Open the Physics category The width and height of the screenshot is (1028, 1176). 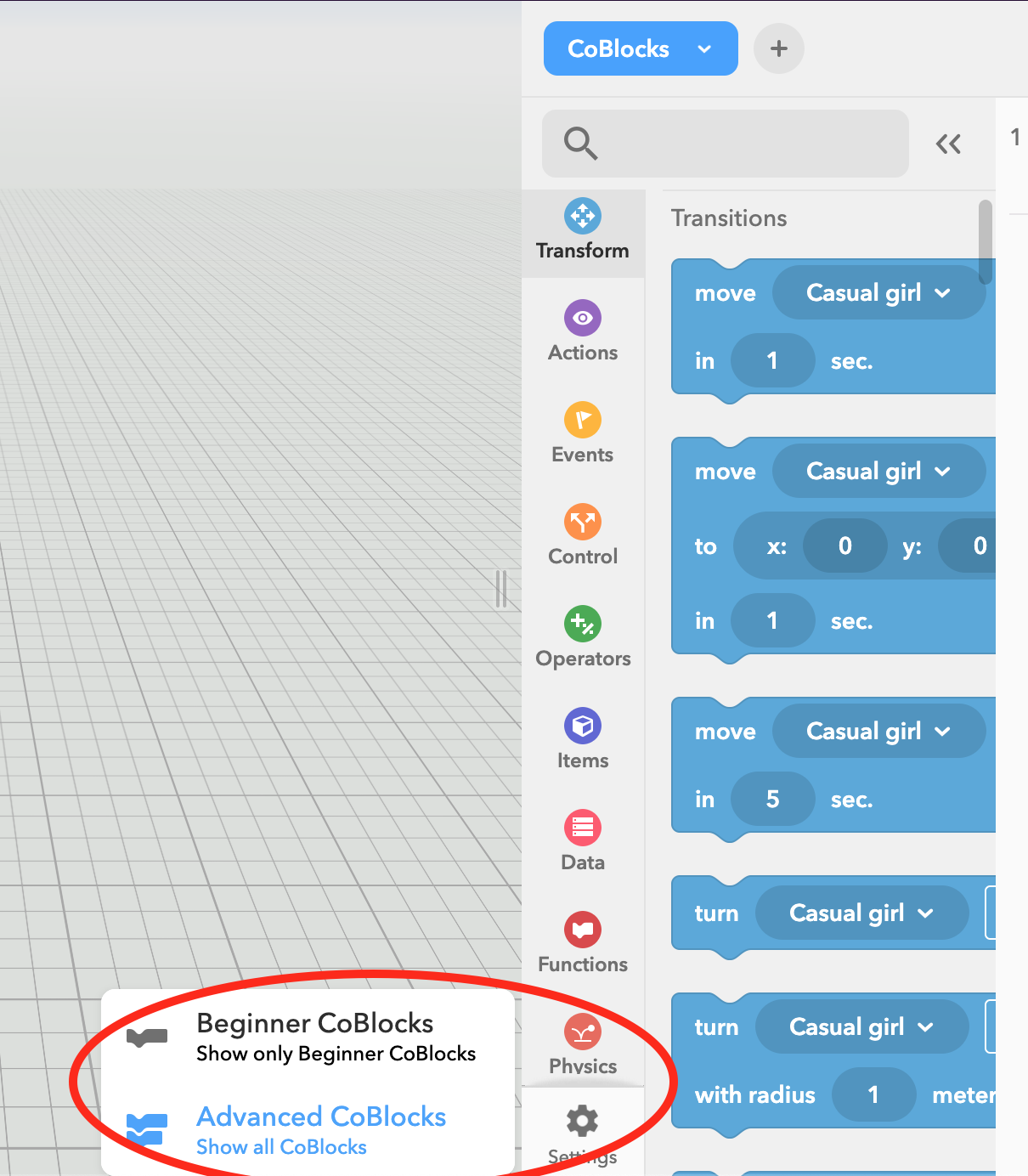click(583, 1045)
